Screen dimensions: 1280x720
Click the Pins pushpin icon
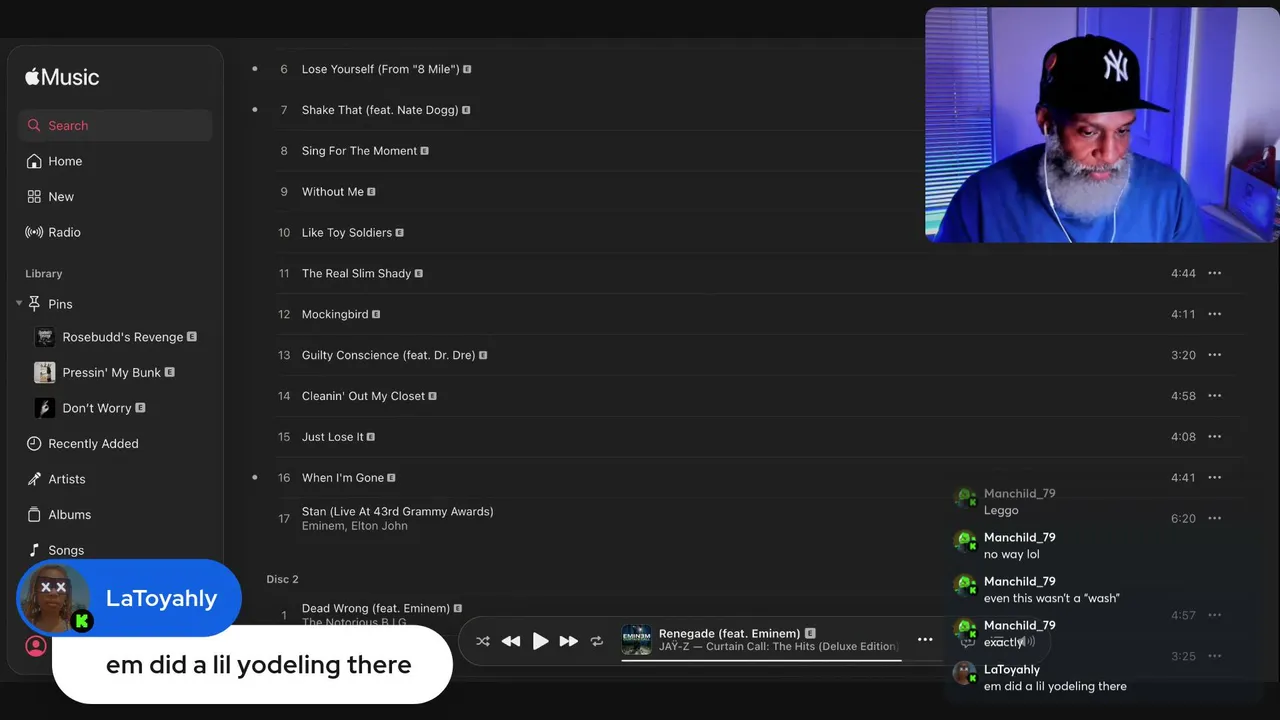click(x=35, y=304)
